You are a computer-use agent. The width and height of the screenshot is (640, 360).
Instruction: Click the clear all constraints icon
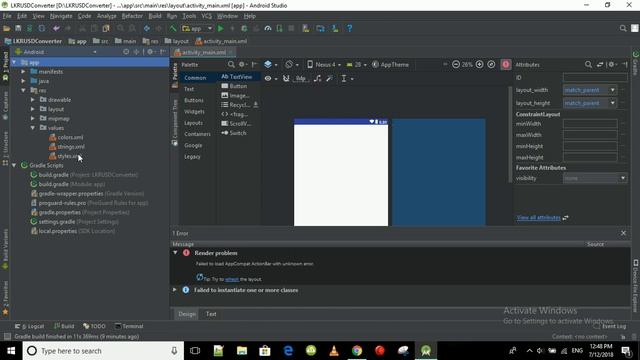317,78
